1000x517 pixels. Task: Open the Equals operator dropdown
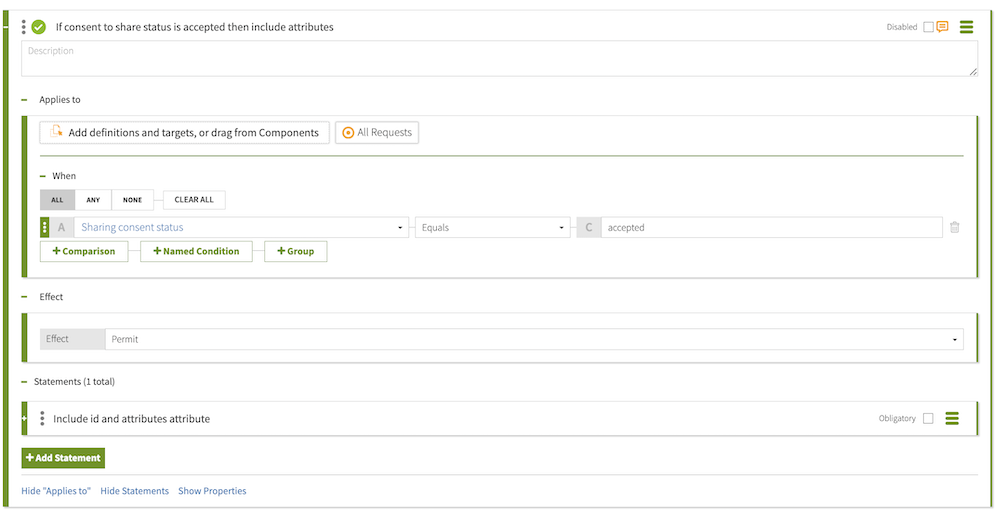tap(493, 228)
